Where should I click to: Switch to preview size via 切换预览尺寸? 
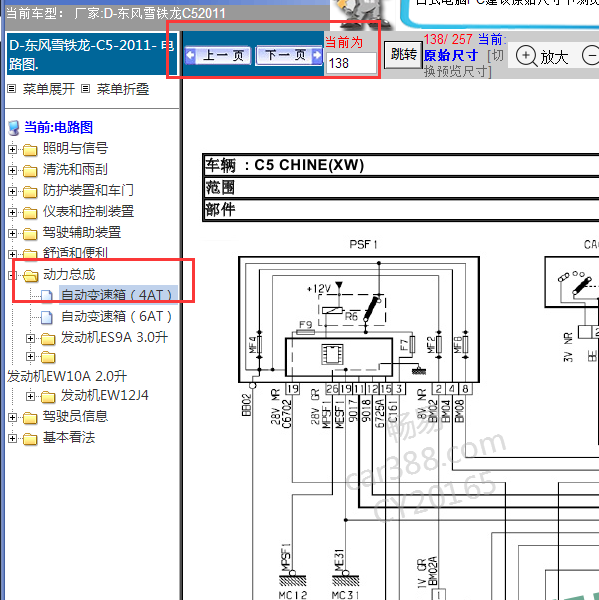[x=464, y=64]
